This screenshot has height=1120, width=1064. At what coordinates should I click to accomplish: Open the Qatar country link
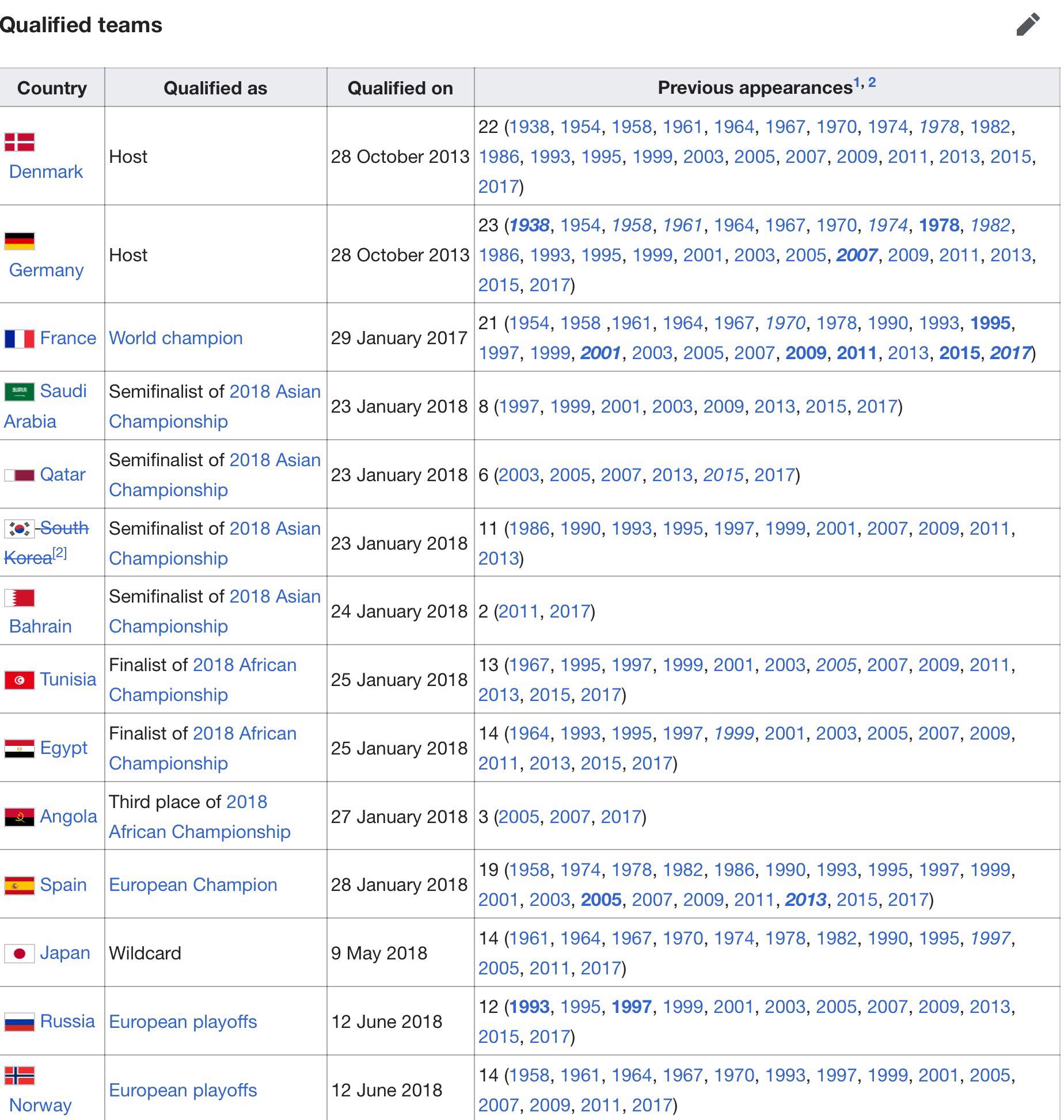click(63, 474)
